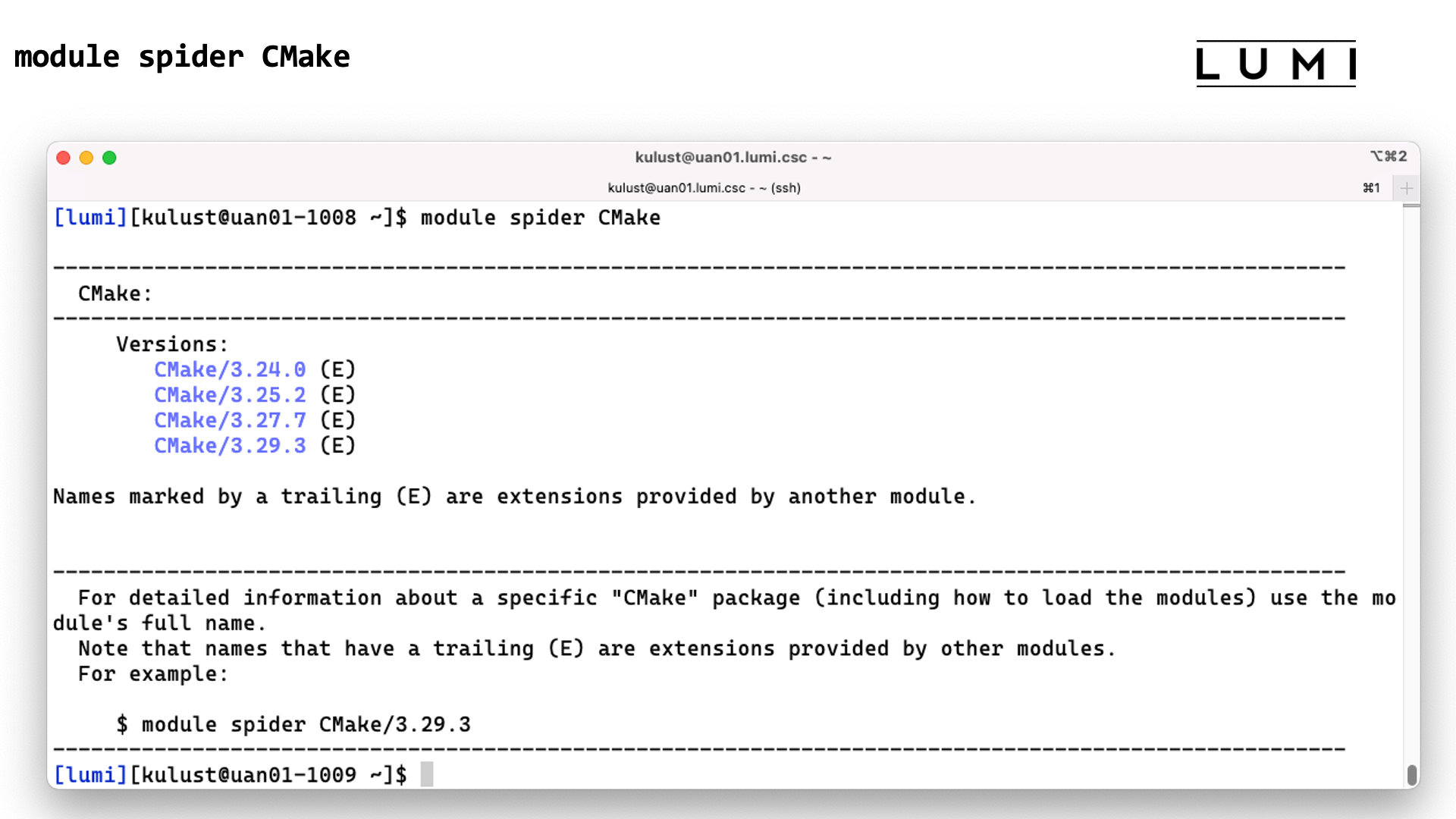Viewport: 1456px width, 819px height.
Task: Click the CMake/3.29.3 version entry
Action: 230,446
